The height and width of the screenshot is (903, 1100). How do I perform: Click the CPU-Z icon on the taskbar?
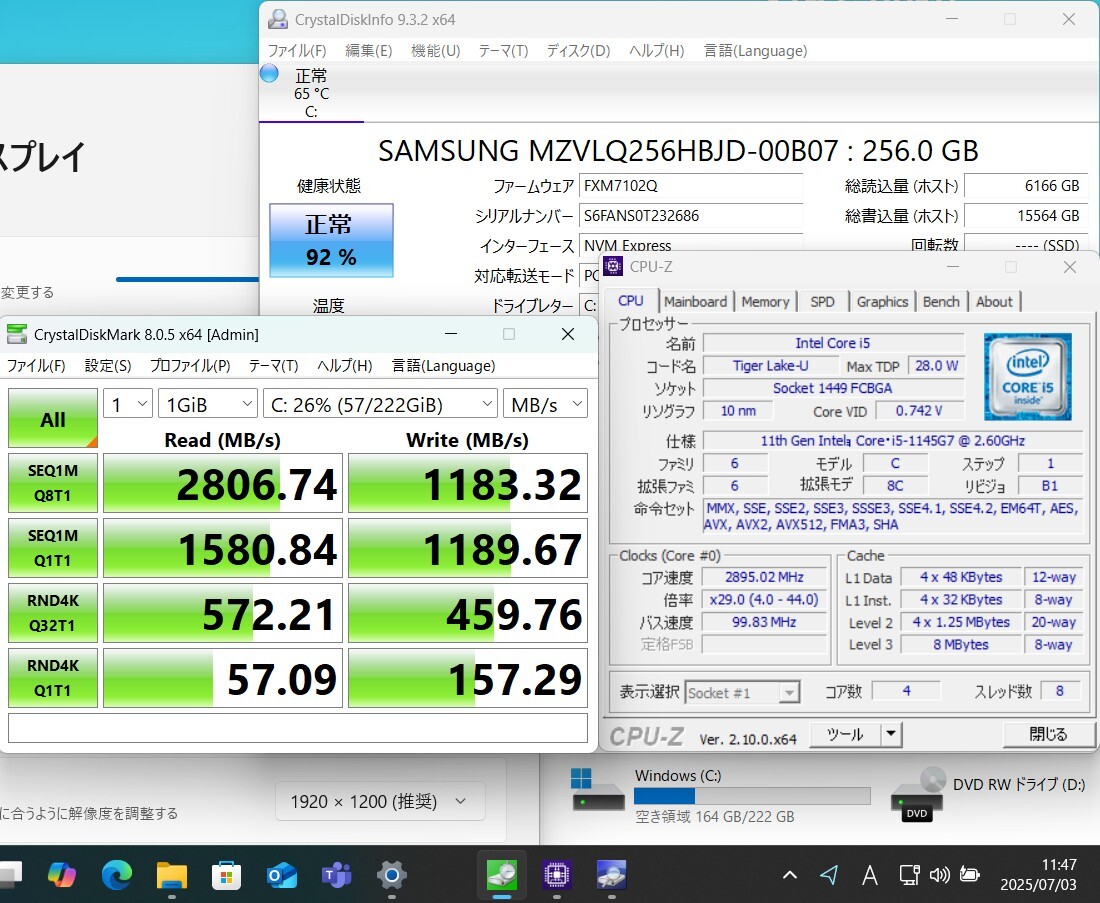point(556,874)
